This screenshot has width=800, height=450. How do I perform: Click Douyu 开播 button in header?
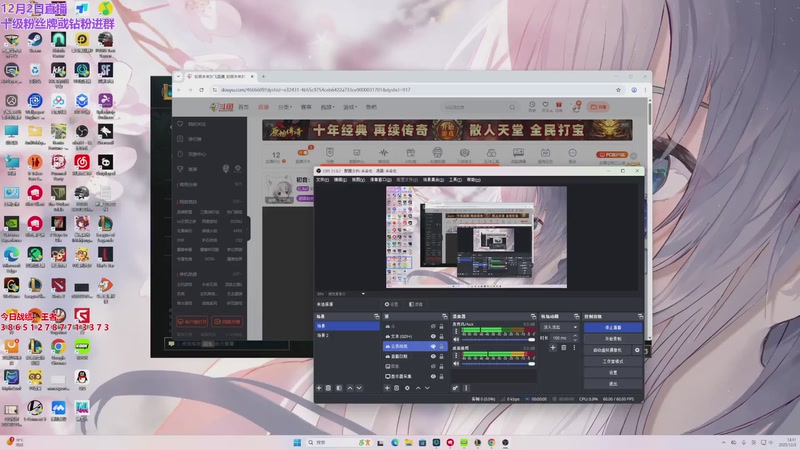pos(598,107)
